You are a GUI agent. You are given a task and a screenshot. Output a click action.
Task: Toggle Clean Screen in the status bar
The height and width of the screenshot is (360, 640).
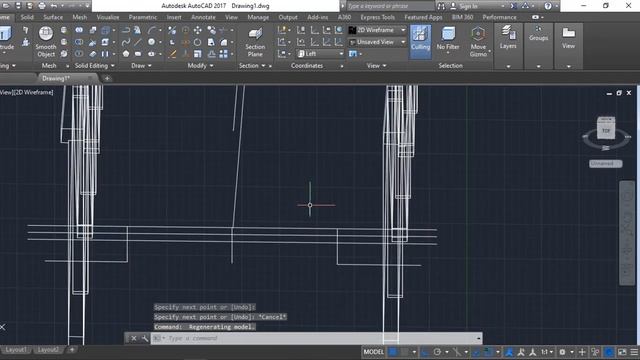pyautogui.click(x=622, y=352)
